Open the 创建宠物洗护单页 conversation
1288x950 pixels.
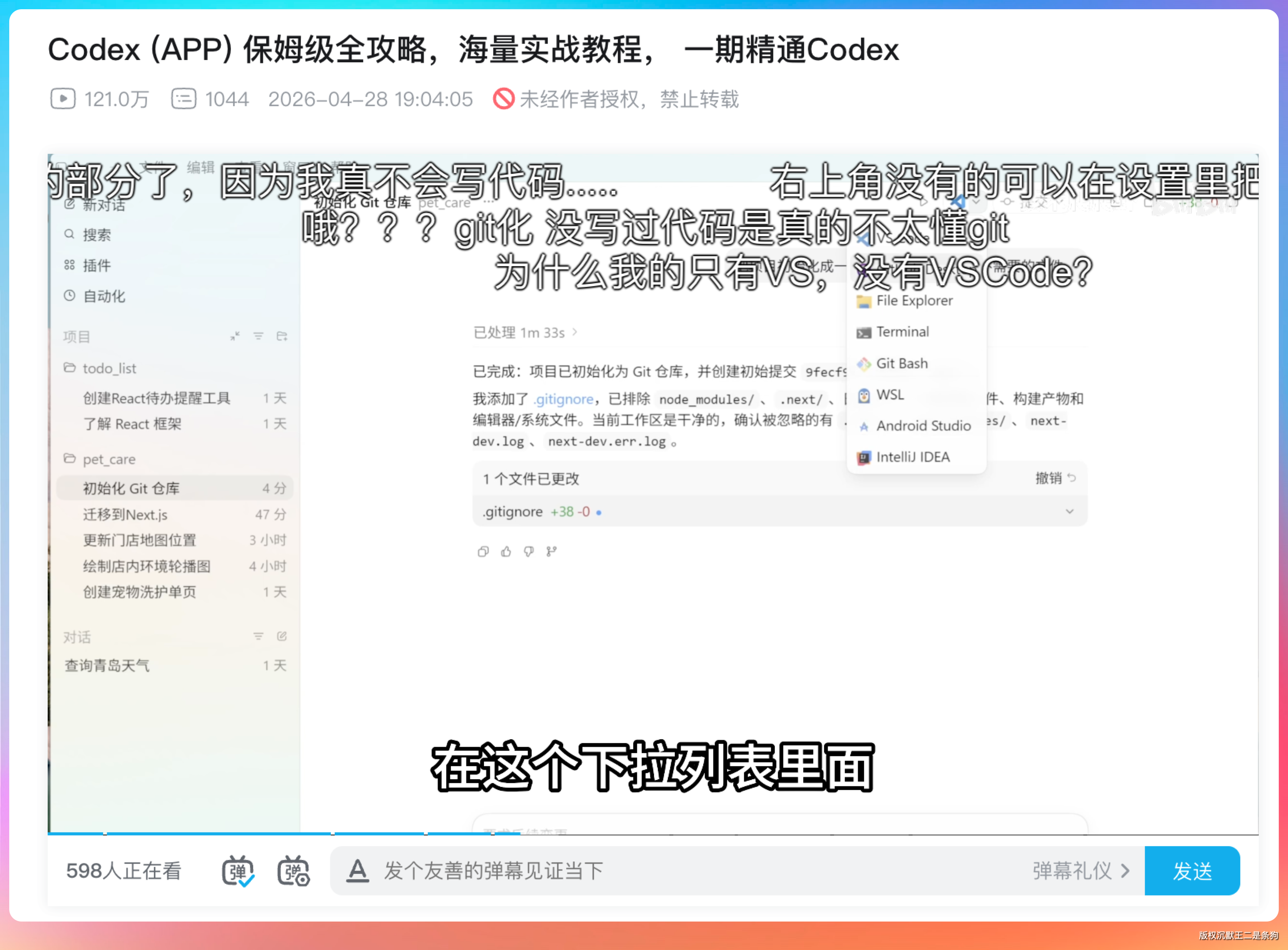[175, 592]
